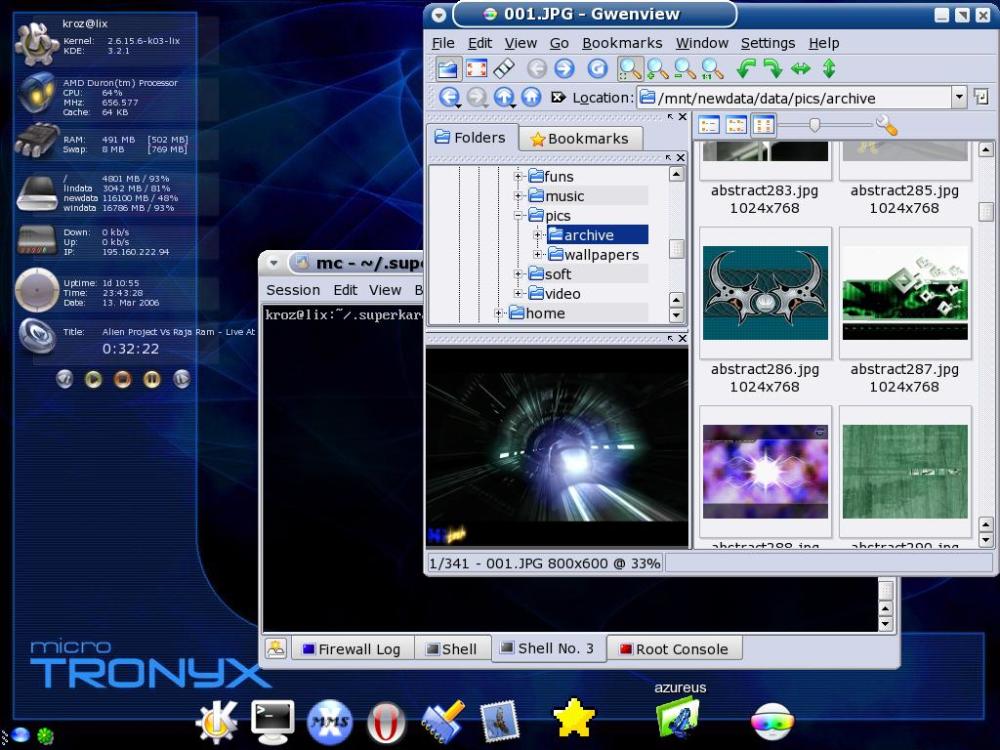
Task: Switch to the Folders tab
Action: tap(471, 137)
